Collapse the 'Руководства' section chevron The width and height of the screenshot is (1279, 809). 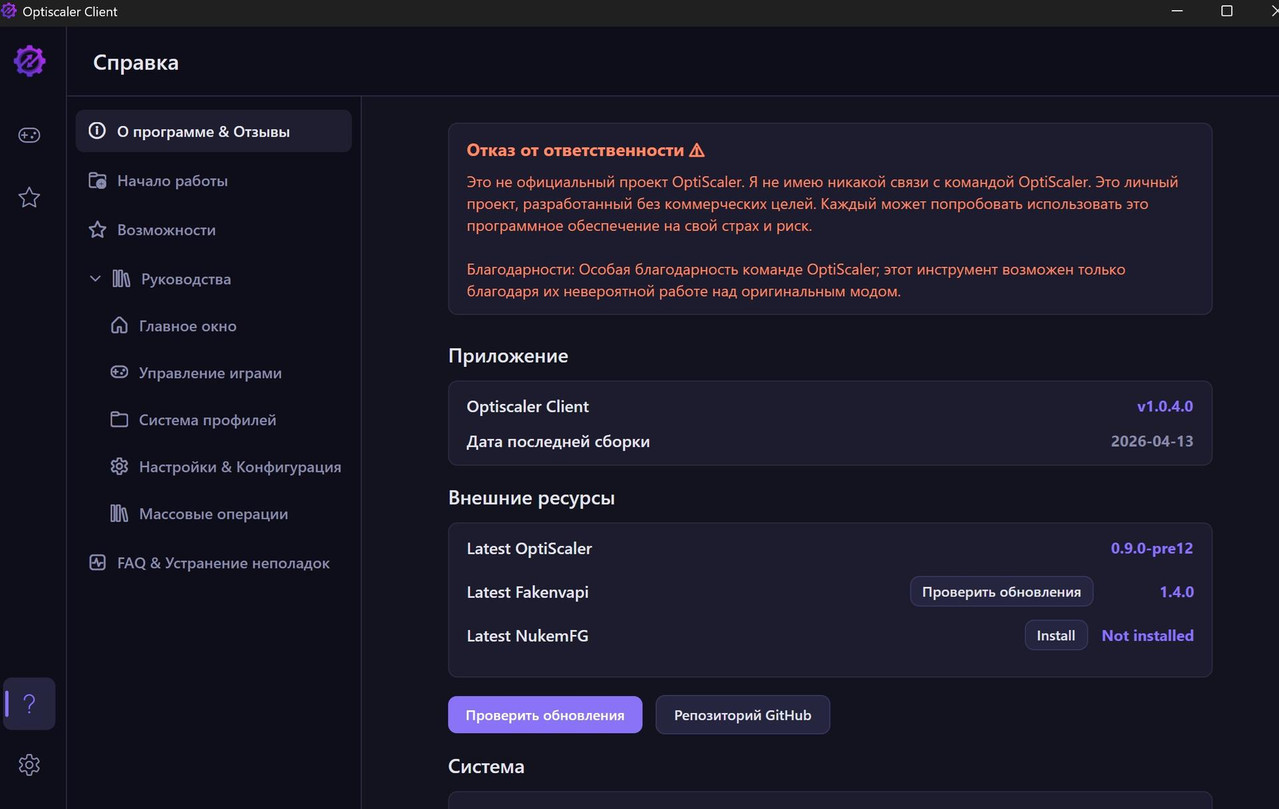click(95, 279)
